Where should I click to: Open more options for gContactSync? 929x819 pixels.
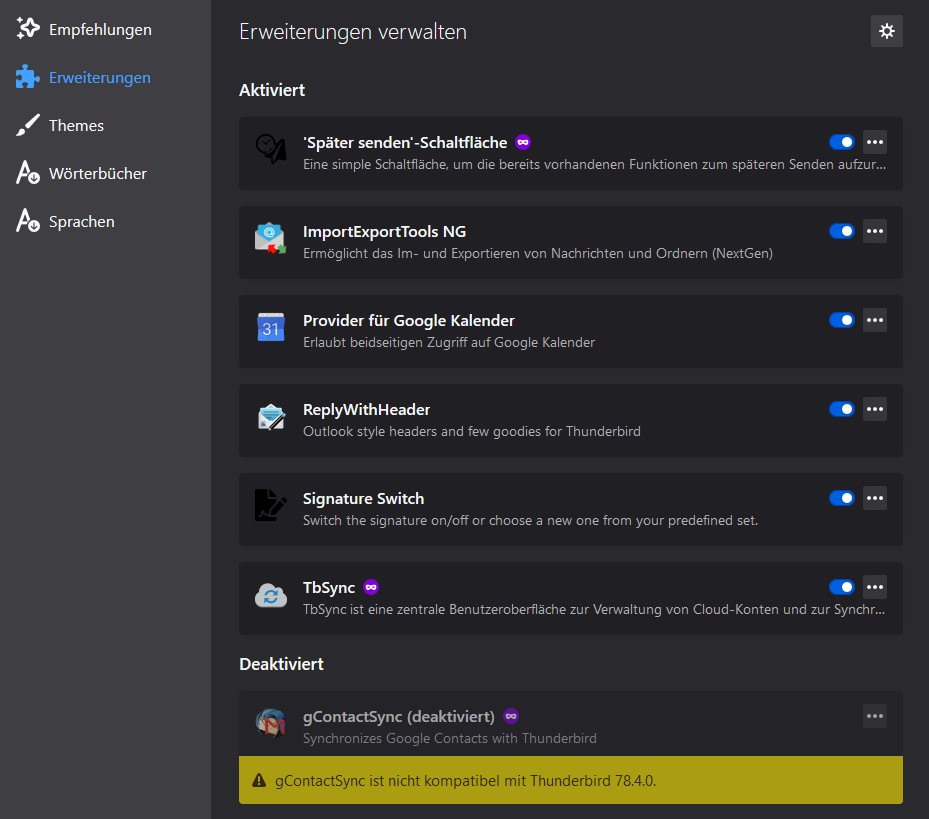click(x=875, y=716)
